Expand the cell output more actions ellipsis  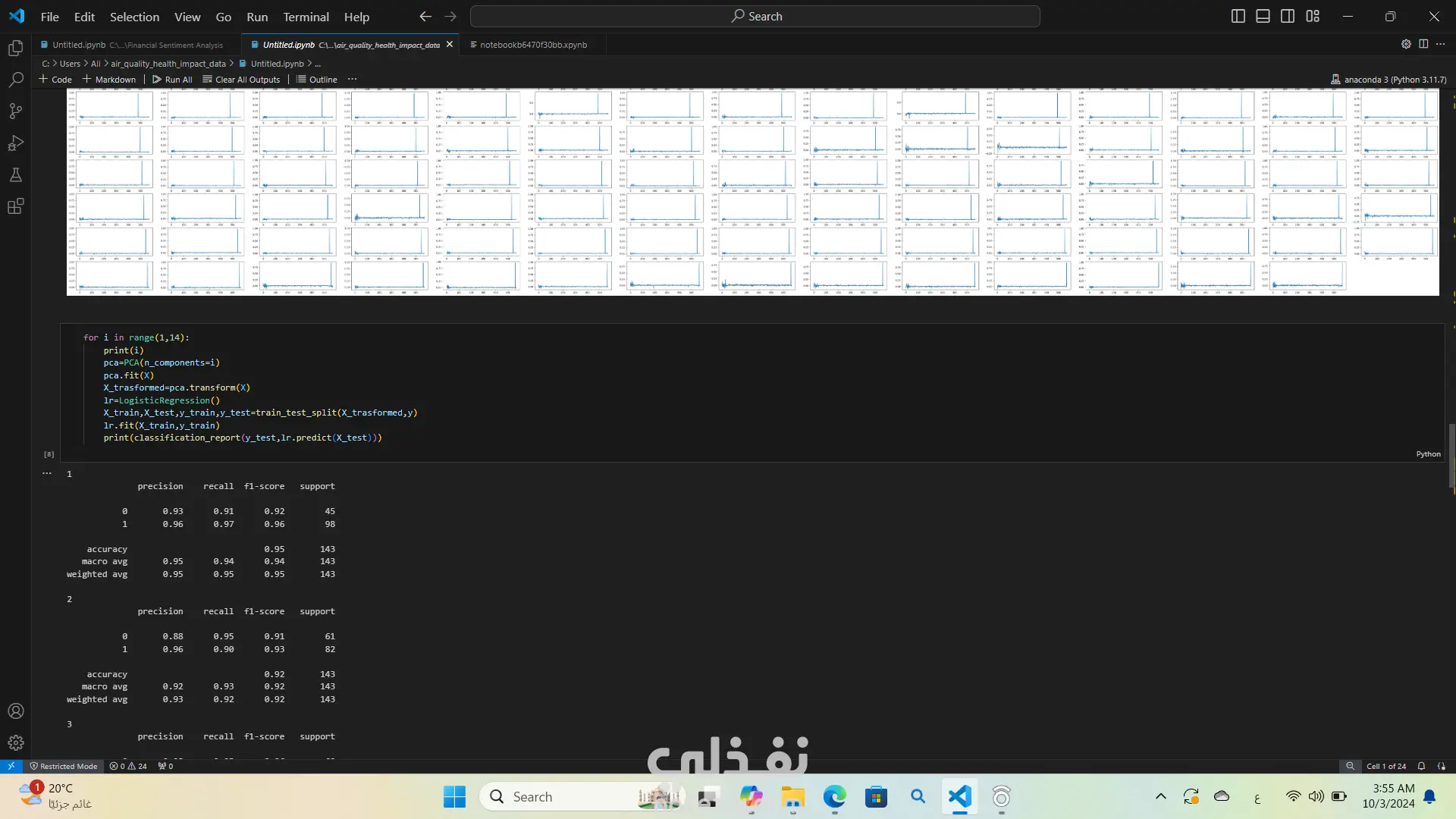point(47,473)
